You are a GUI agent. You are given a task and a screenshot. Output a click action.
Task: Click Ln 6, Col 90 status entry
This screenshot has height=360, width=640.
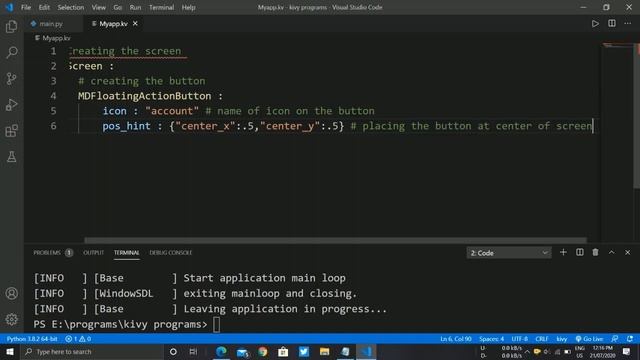click(456, 339)
